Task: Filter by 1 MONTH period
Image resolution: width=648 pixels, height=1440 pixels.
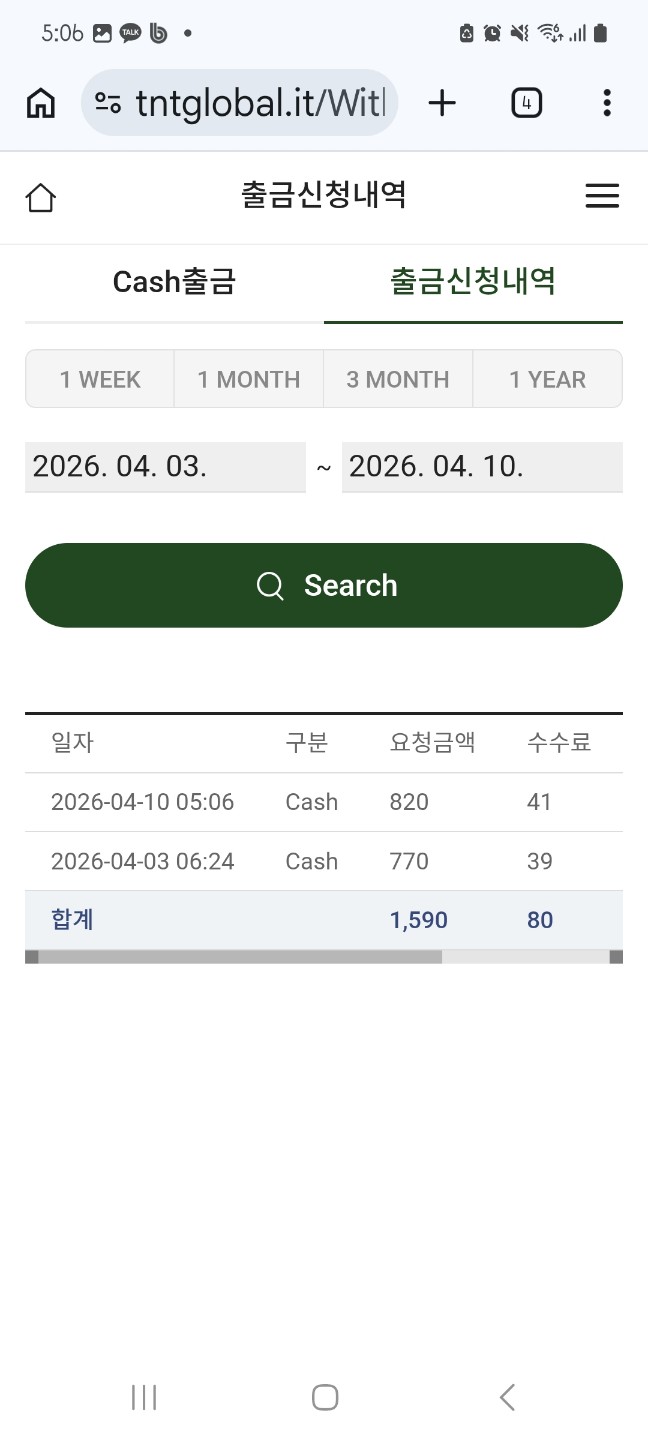Action: point(249,379)
